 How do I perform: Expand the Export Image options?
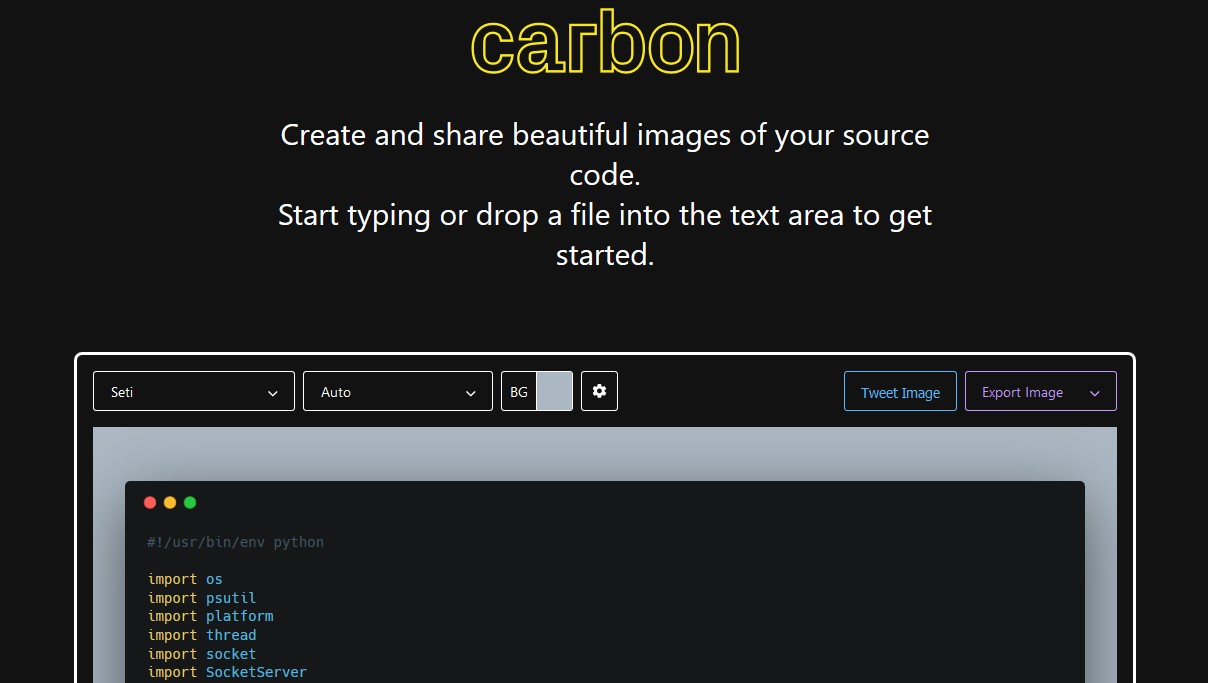tap(1094, 393)
